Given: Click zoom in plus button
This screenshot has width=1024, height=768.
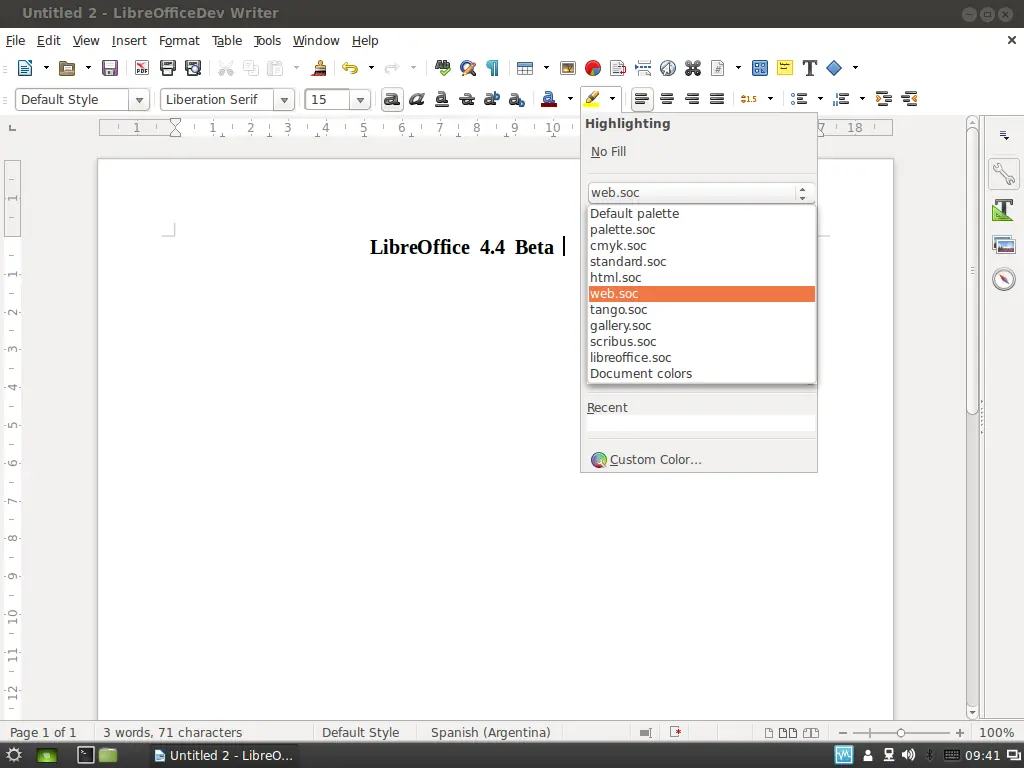Looking at the screenshot, I should [x=959, y=733].
